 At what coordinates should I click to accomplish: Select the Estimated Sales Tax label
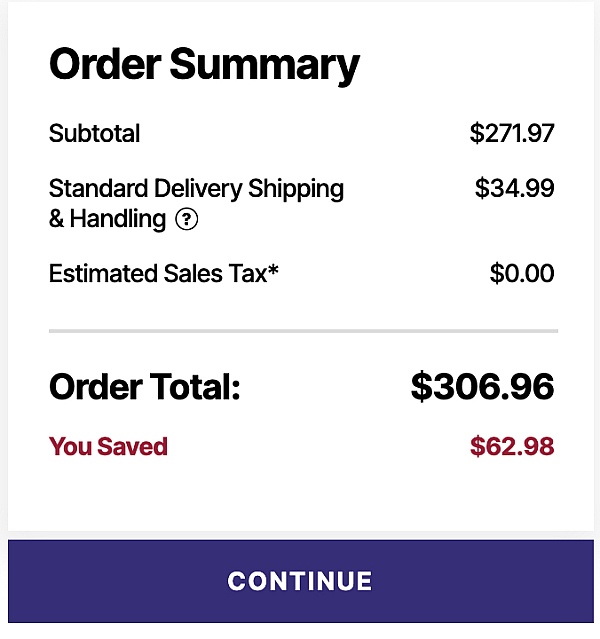coord(155,274)
